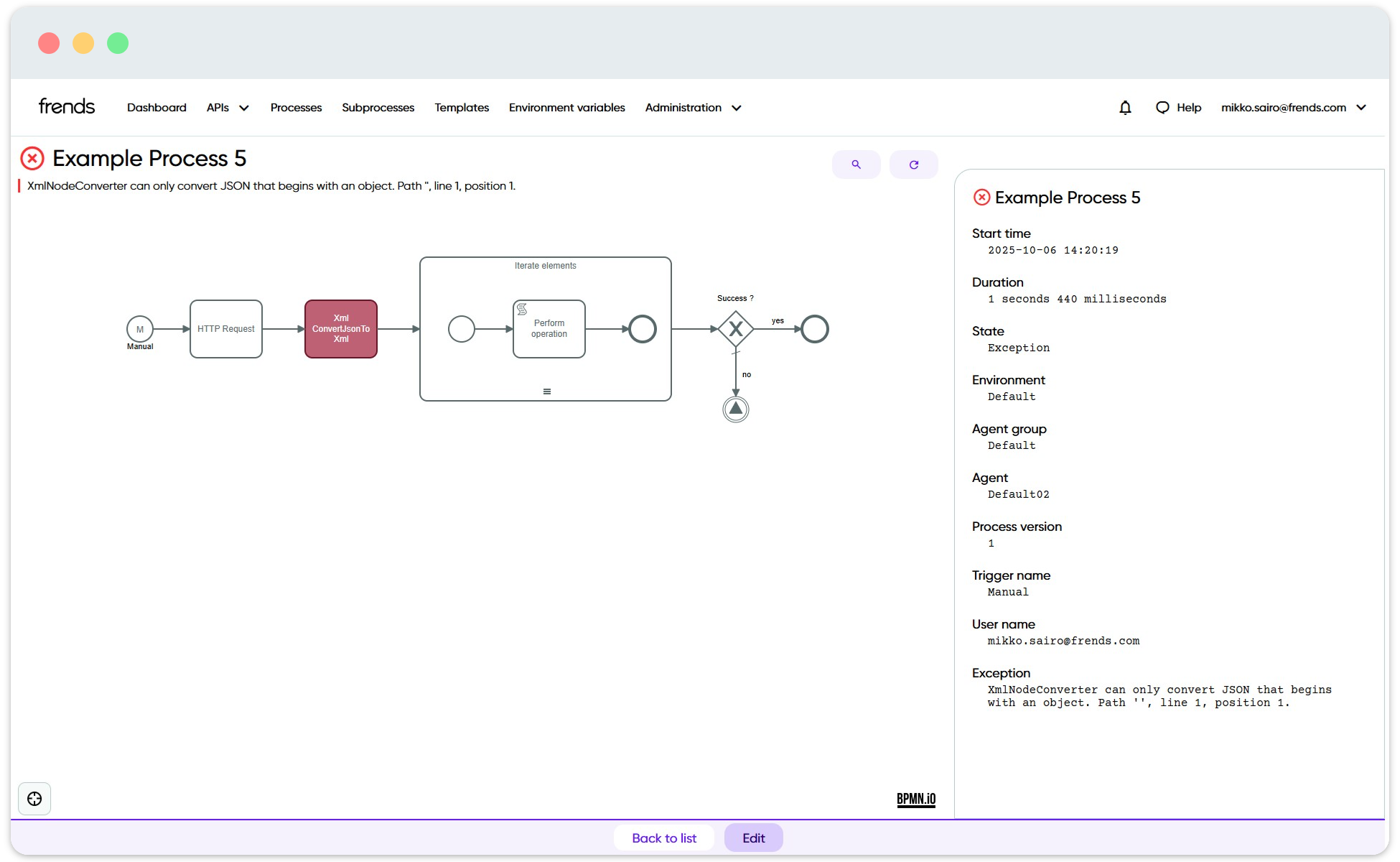The width and height of the screenshot is (1400, 862).
Task: Click the Perform operation script task
Action: tap(549, 329)
